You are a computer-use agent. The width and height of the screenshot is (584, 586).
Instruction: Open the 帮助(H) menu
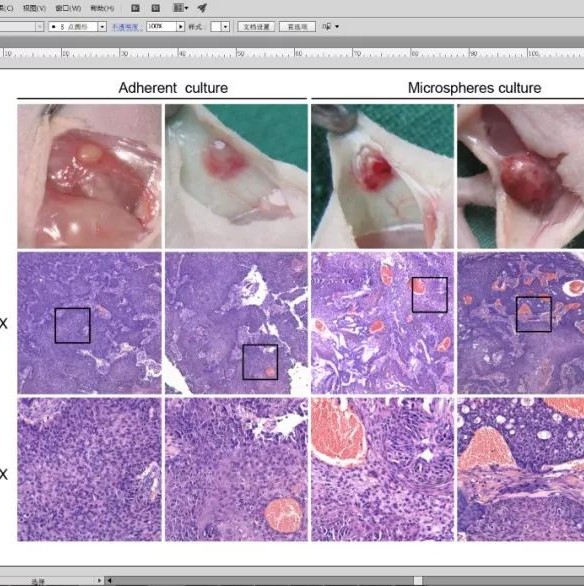pos(102,8)
